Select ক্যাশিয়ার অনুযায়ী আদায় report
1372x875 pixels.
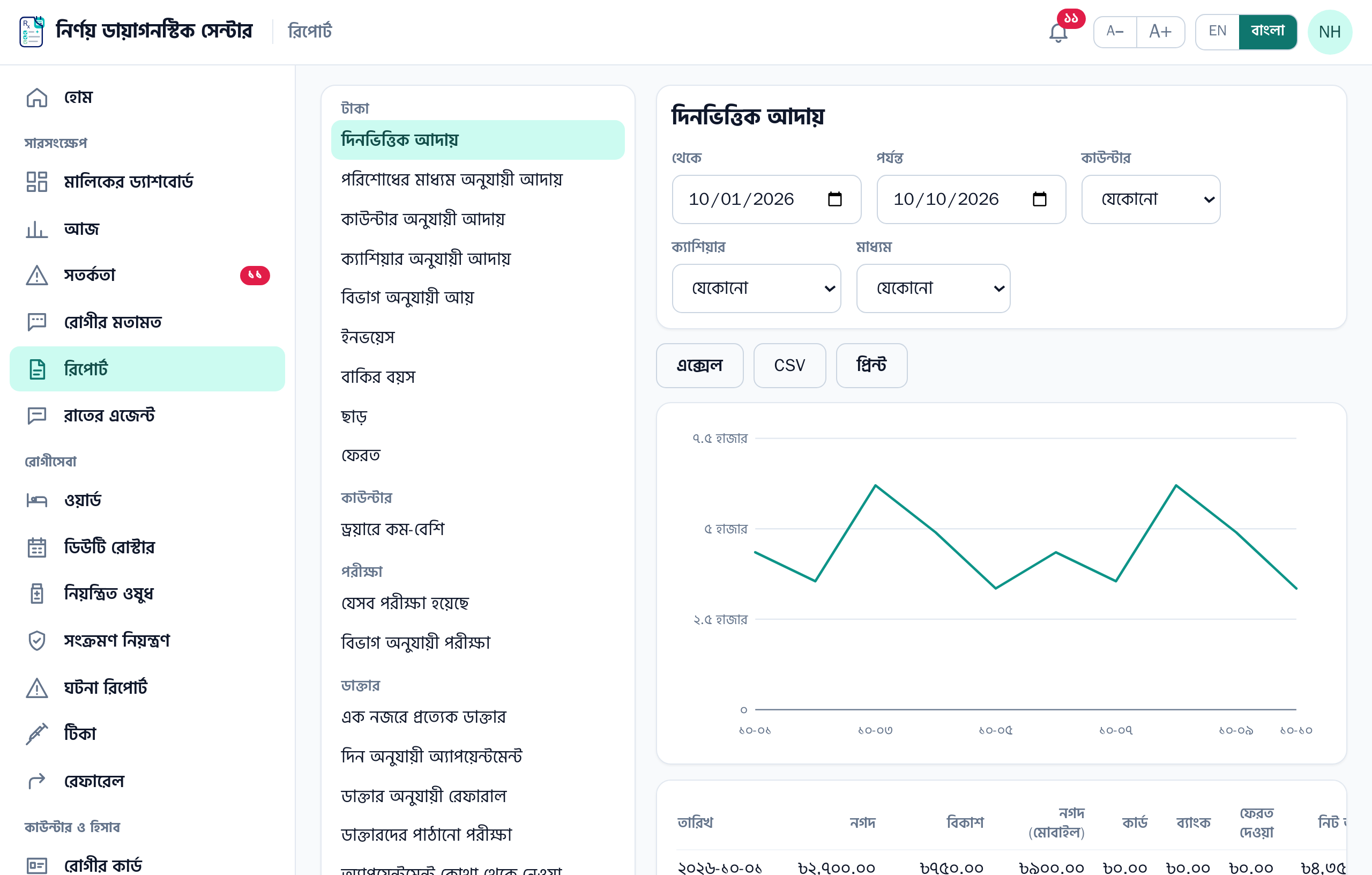(478, 258)
